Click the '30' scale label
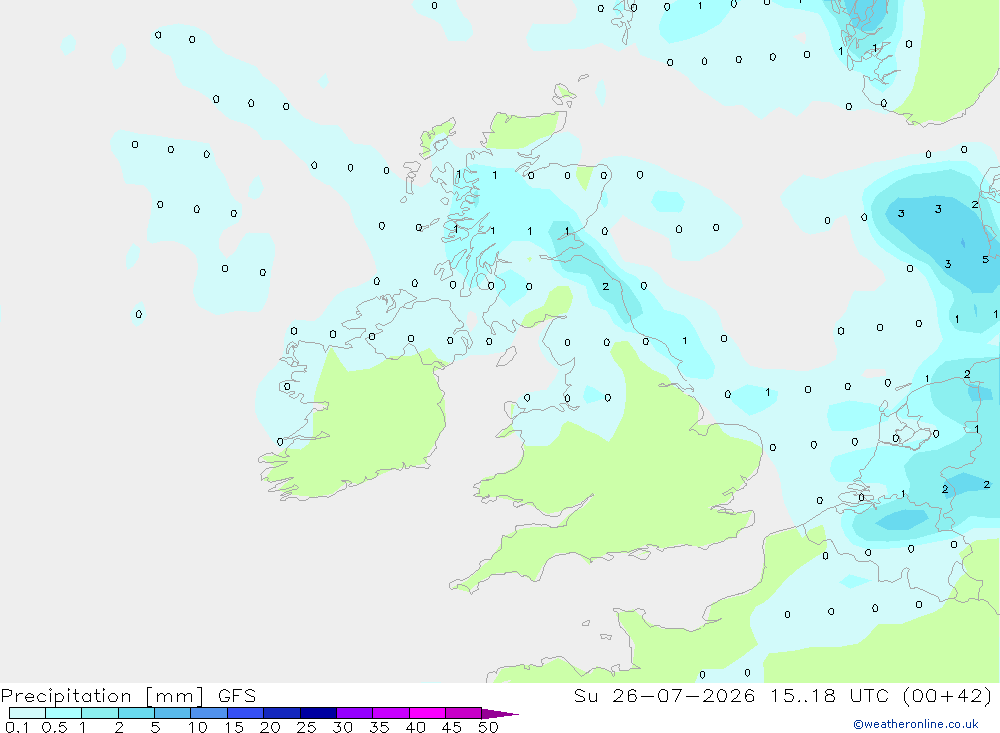The width and height of the screenshot is (1000, 733). tap(343, 727)
